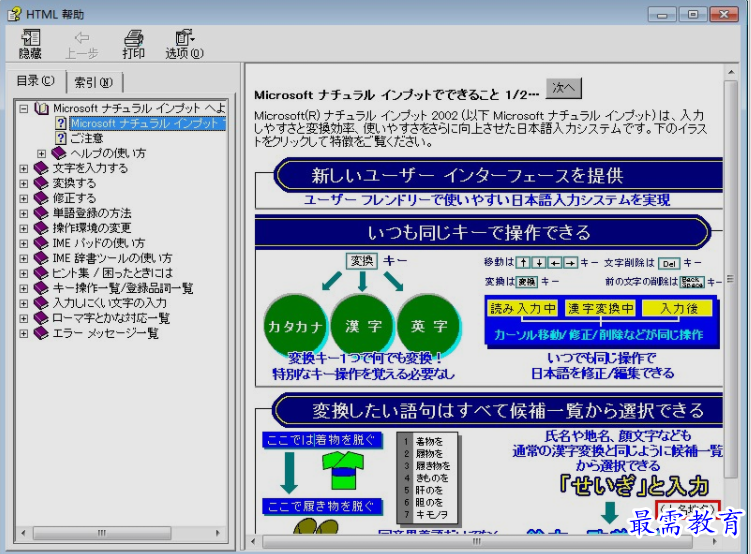Click the book icon for 入力しにくい文字の入力
Viewport: 751px width, 554px height.
coord(41,303)
